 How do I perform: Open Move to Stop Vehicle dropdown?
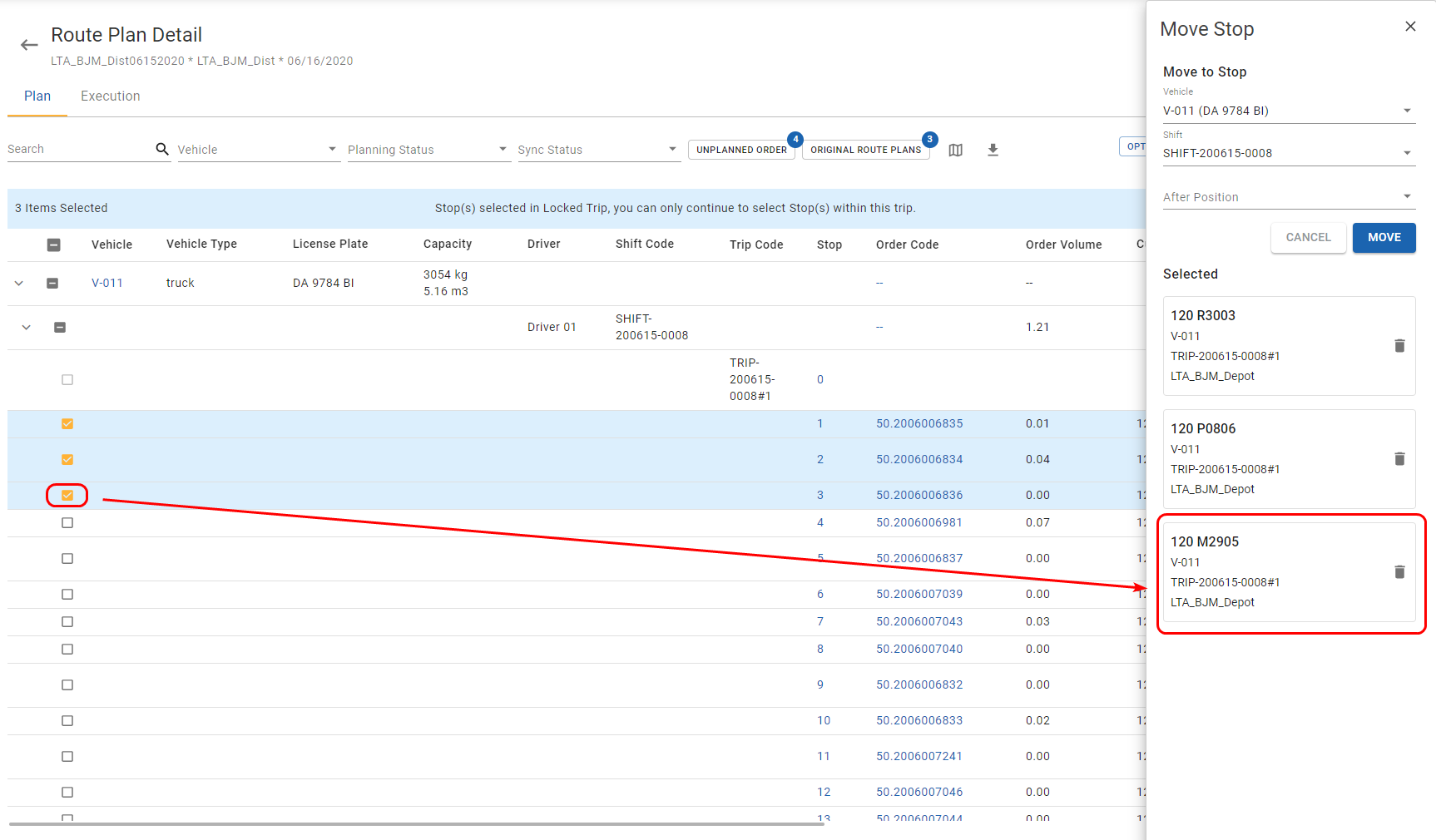pos(1289,111)
